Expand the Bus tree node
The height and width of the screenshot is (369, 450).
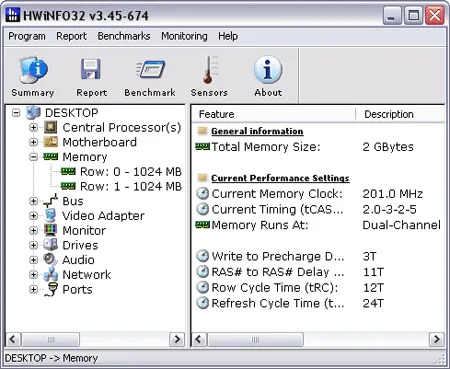33,201
